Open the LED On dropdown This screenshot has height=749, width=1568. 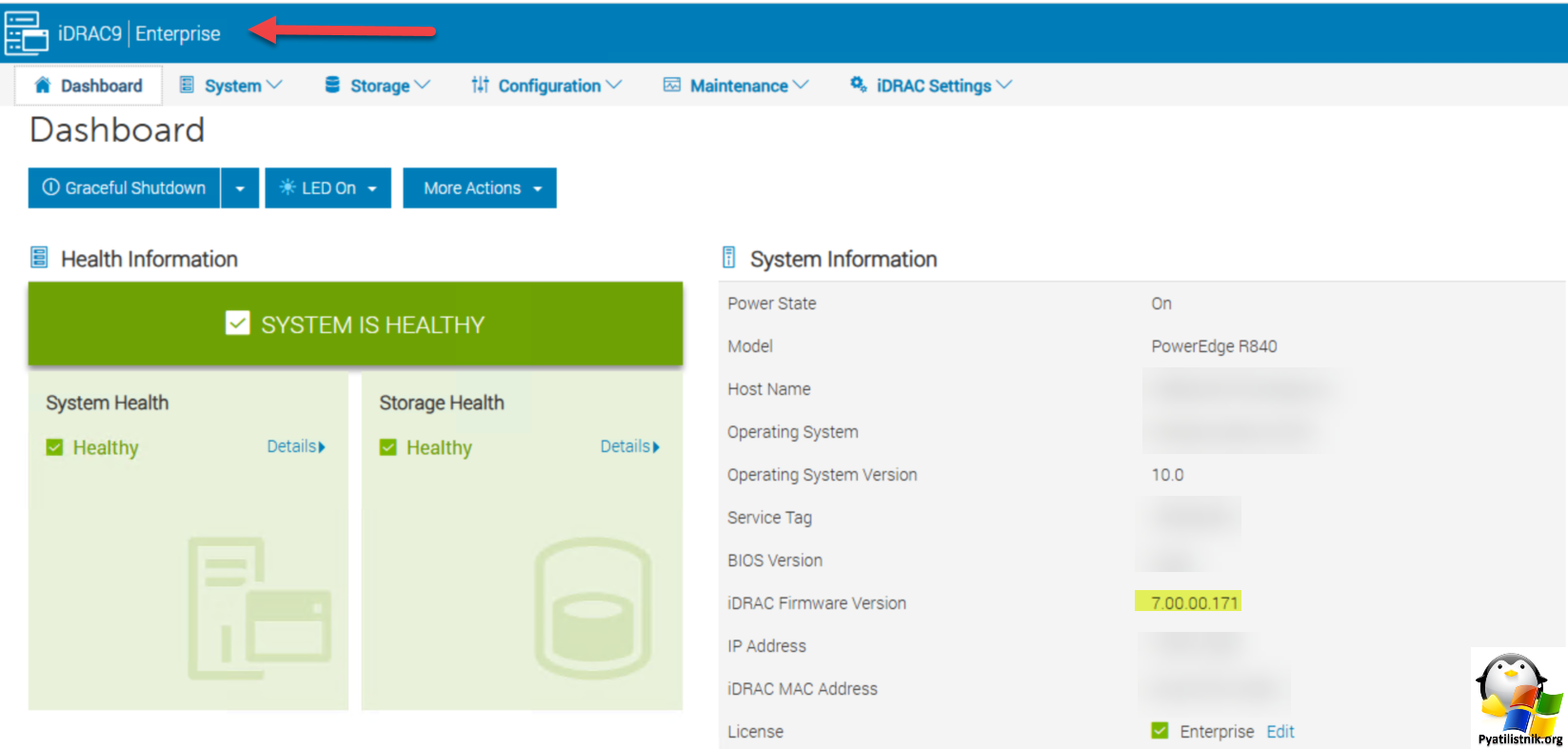pyautogui.click(x=327, y=188)
